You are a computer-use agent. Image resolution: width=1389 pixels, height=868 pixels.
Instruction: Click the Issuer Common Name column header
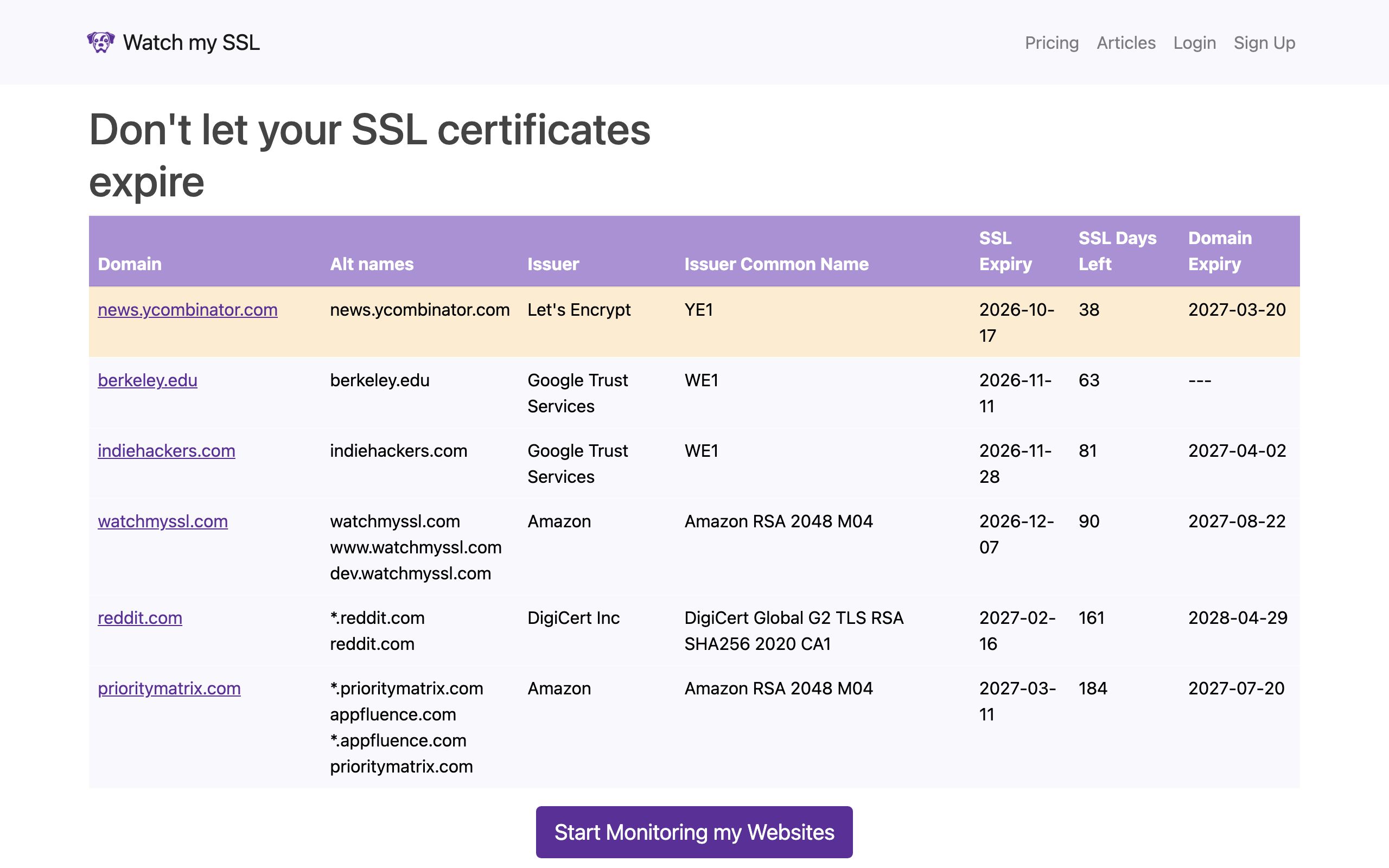coord(776,264)
